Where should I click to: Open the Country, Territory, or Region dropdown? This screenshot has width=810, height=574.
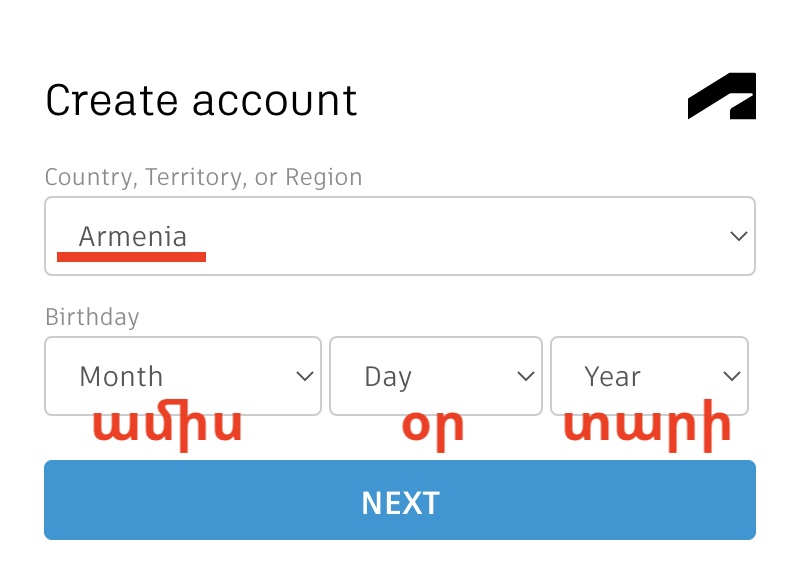pos(400,236)
